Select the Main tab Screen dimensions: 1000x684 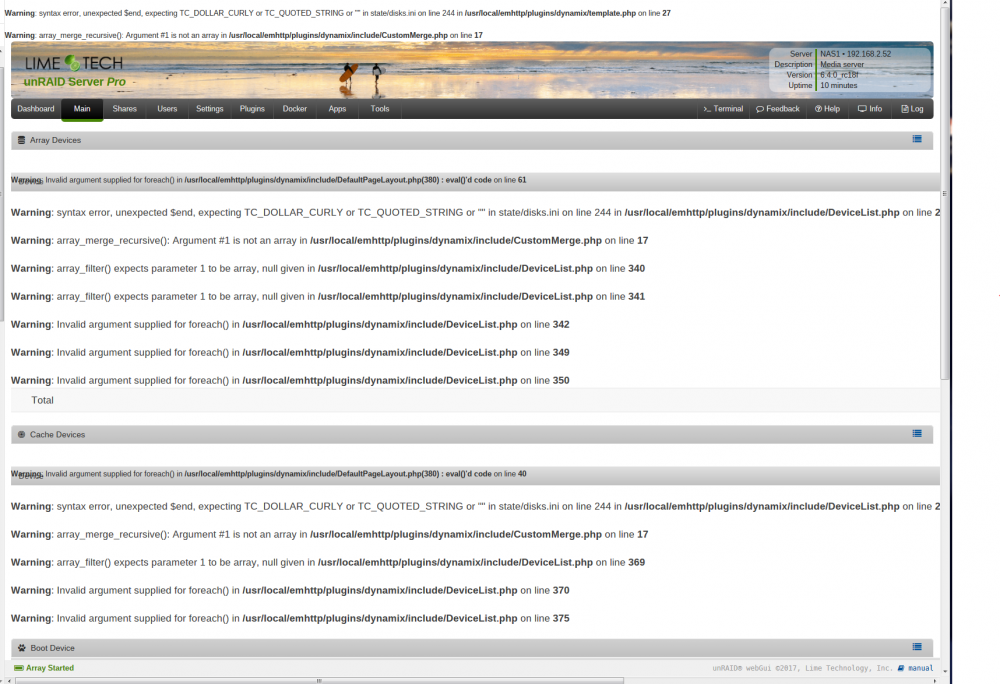coord(82,109)
